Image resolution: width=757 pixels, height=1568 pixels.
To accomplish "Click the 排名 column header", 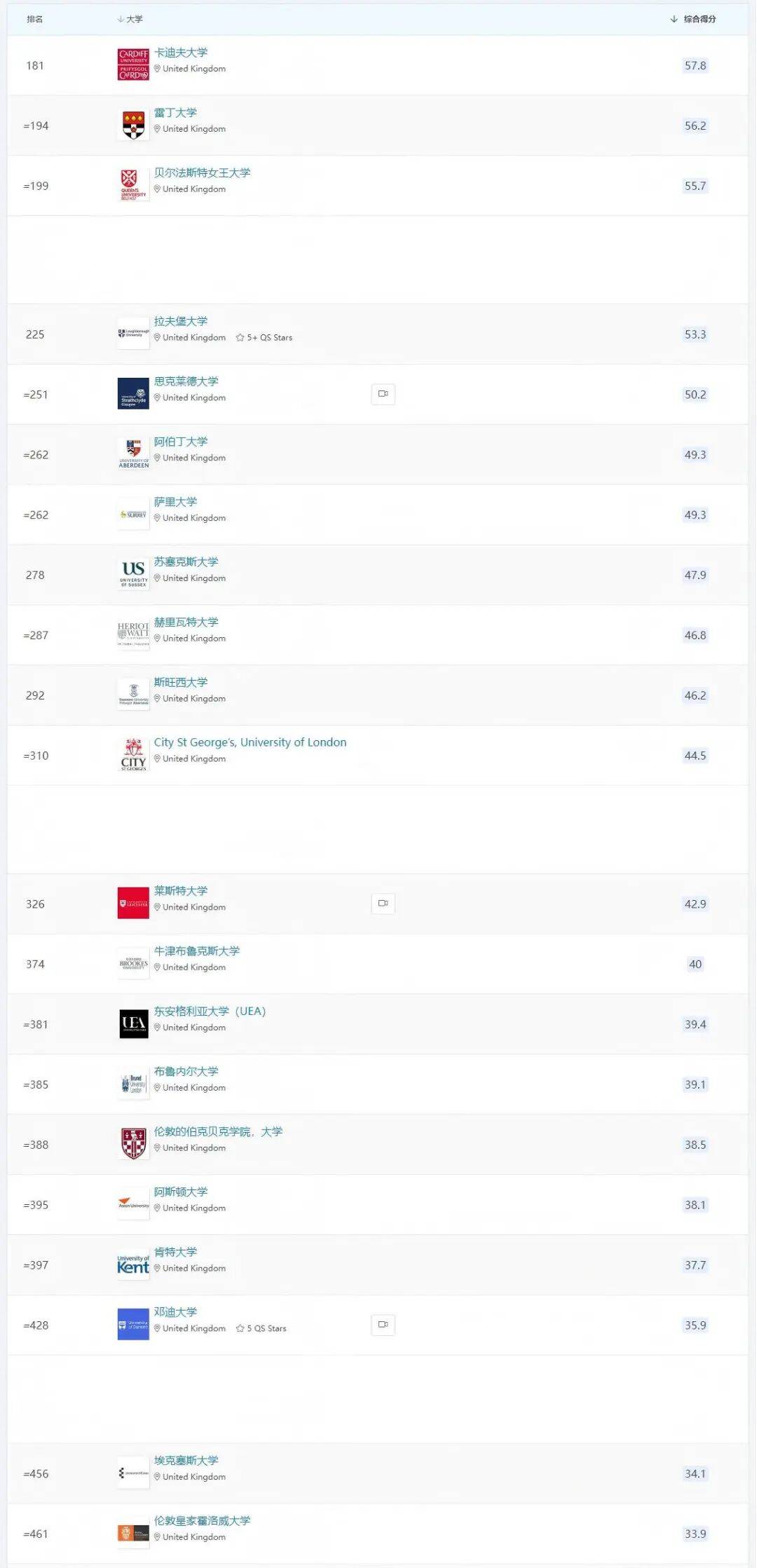I will [x=35, y=19].
